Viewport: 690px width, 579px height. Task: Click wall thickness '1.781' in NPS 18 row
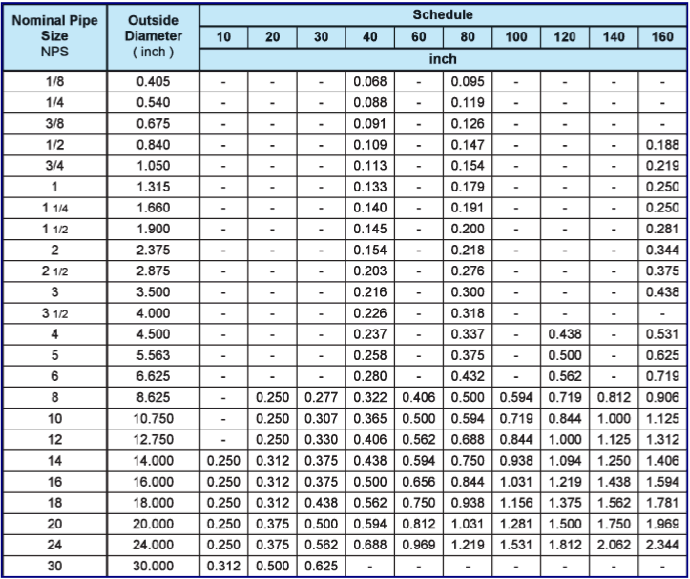pos(662,503)
